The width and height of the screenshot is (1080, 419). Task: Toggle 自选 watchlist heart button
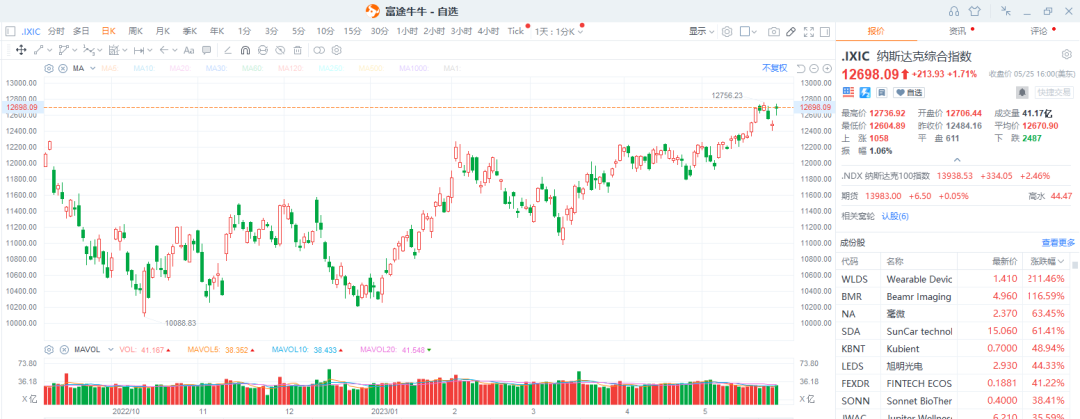pyautogui.click(x=908, y=92)
